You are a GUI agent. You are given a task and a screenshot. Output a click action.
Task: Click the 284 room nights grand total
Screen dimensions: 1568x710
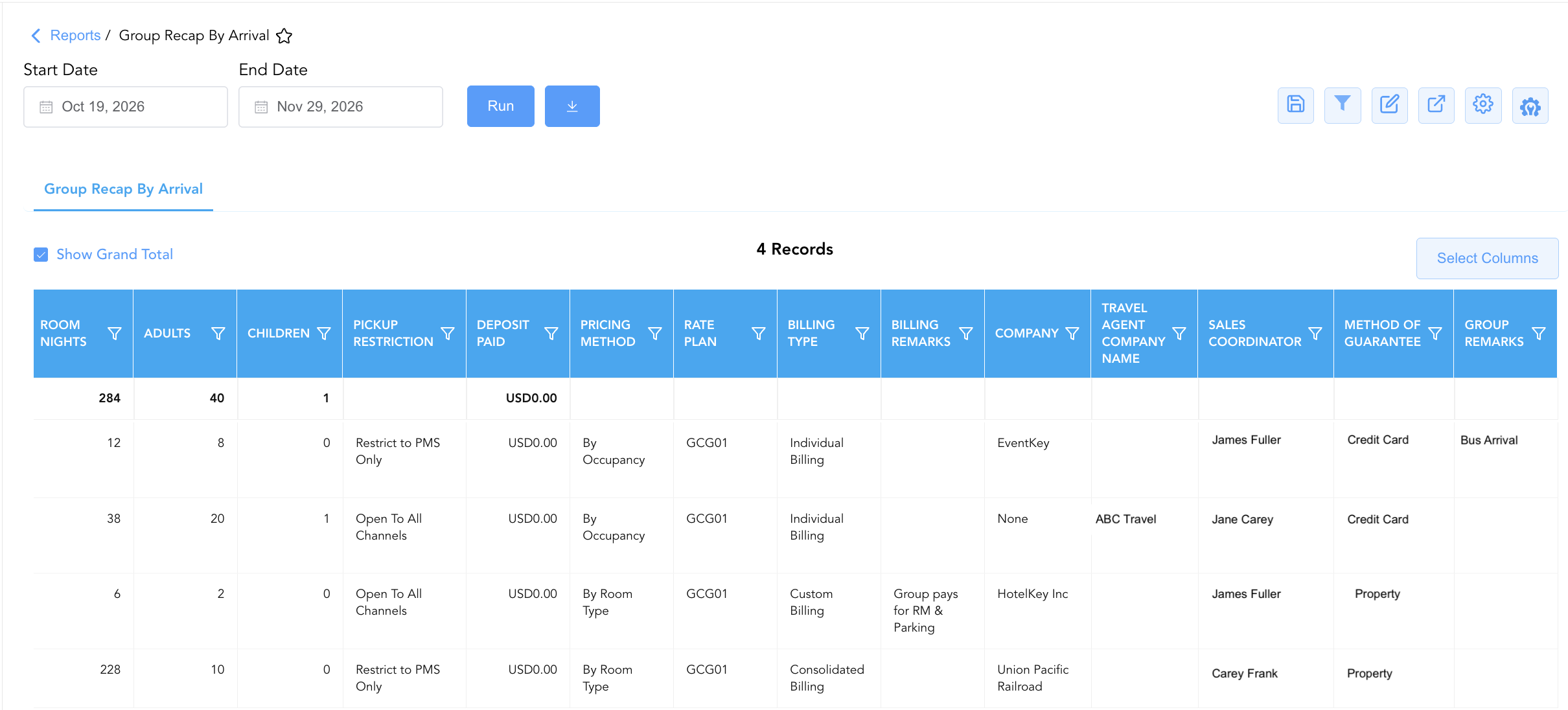(110, 398)
